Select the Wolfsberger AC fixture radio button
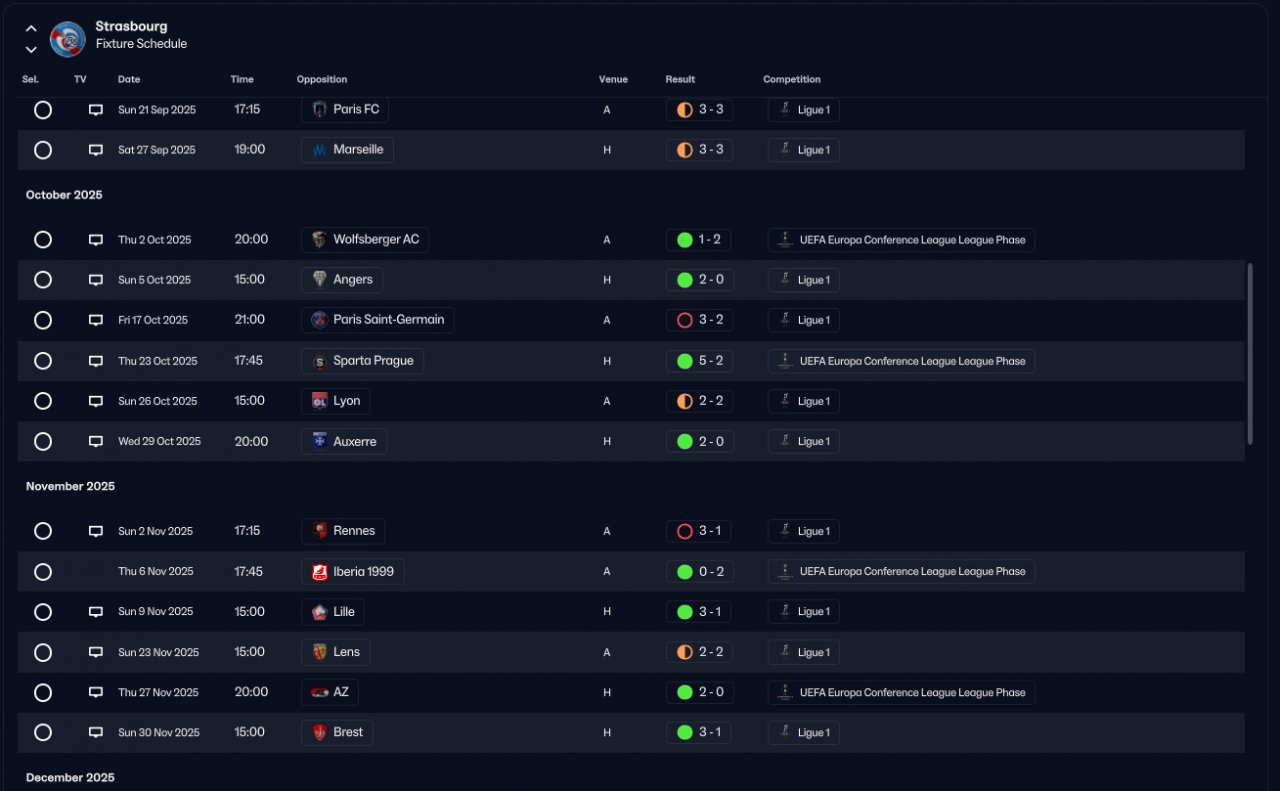Viewport: 1280px width, 791px height. [x=43, y=240]
